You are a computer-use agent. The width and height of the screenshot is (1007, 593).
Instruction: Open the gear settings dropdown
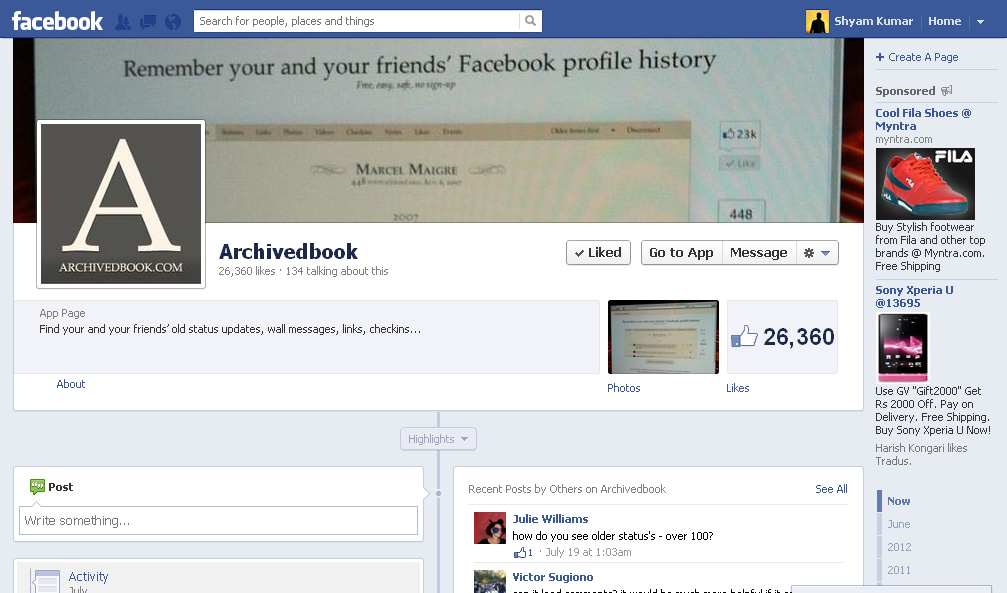pos(818,253)
